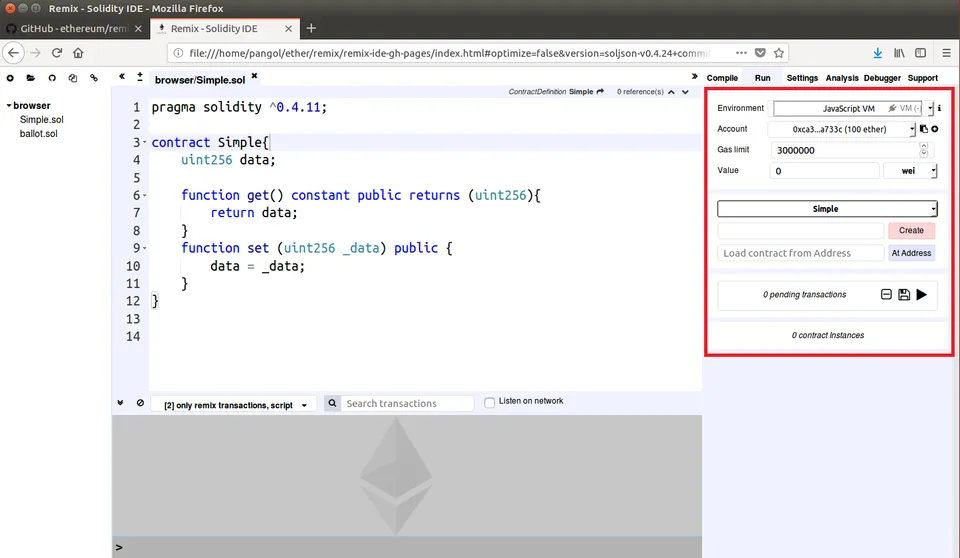Image resolution: width=960 pixels, height=558 pixels.
Task: Open page actions three-dot menu
Action: click(741, 53)
